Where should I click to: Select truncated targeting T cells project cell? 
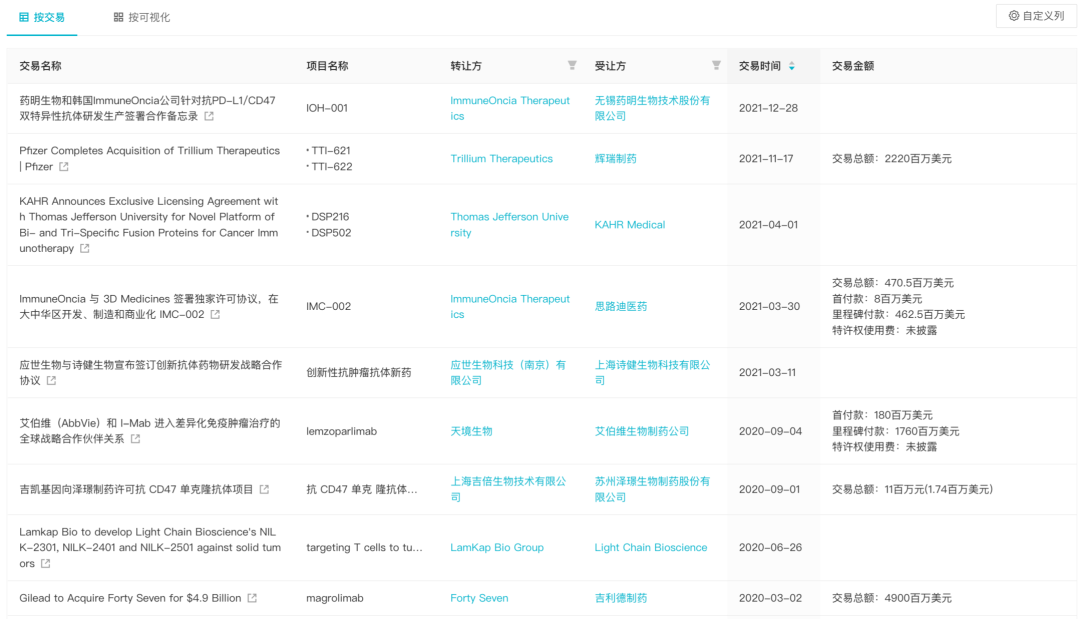364,547
